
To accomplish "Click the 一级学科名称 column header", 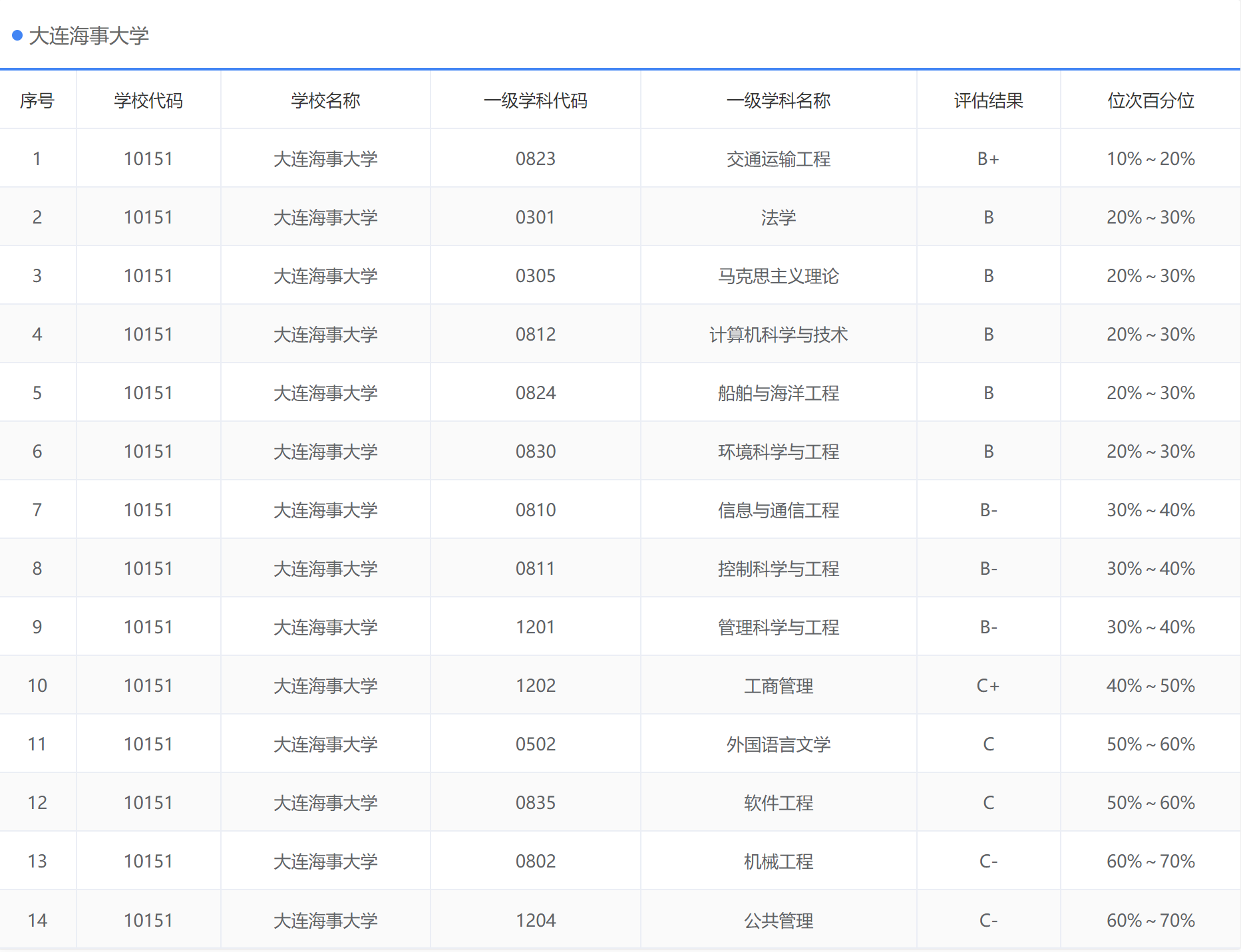I will (x=779, y=100).
